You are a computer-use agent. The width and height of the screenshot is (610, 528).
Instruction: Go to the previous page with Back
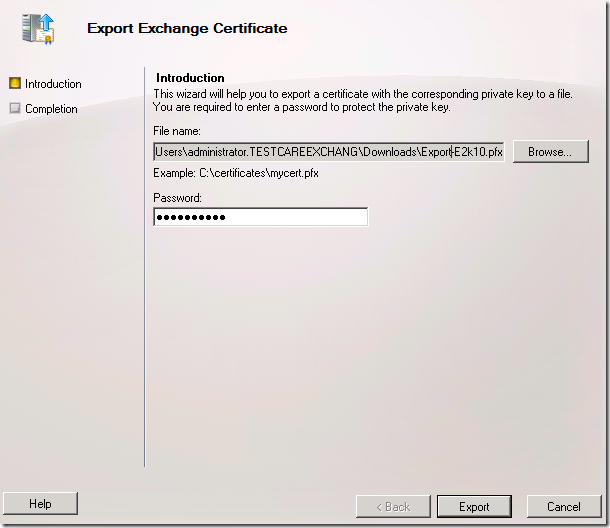tap(393, 507)
